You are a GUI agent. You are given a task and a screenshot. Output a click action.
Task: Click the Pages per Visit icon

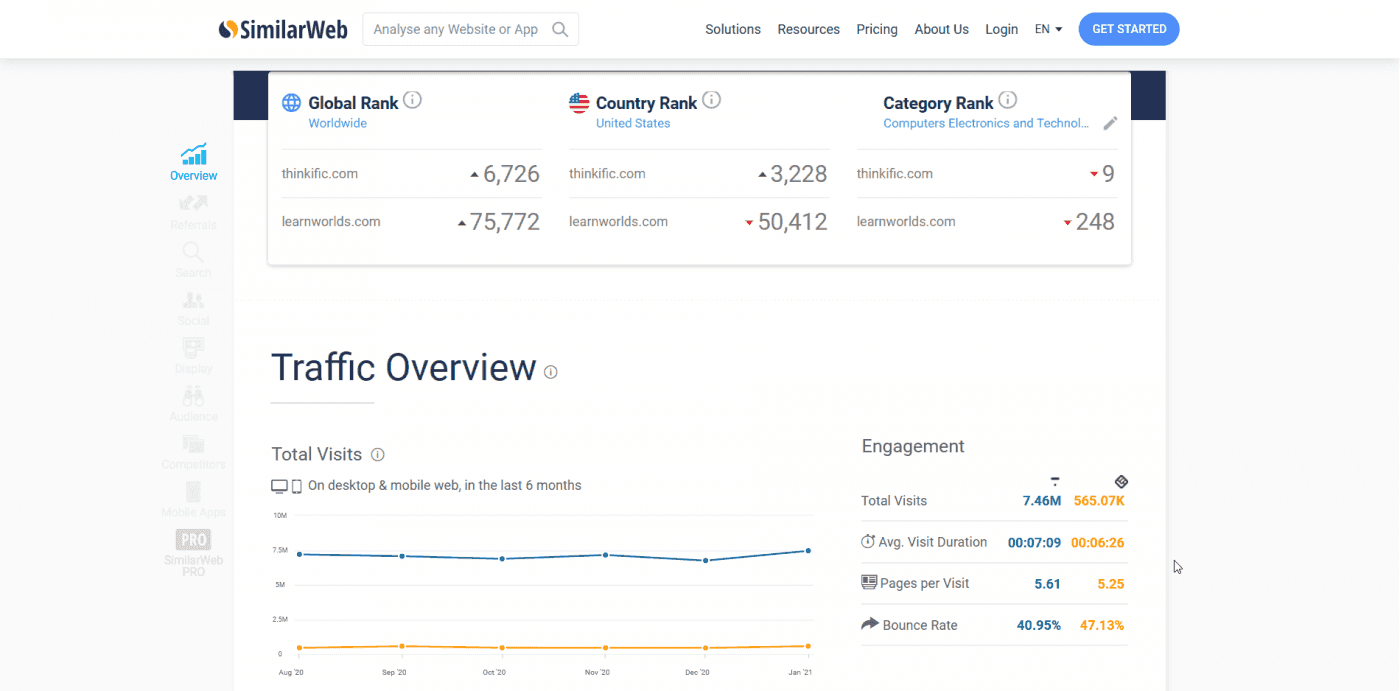coord(869,583)
